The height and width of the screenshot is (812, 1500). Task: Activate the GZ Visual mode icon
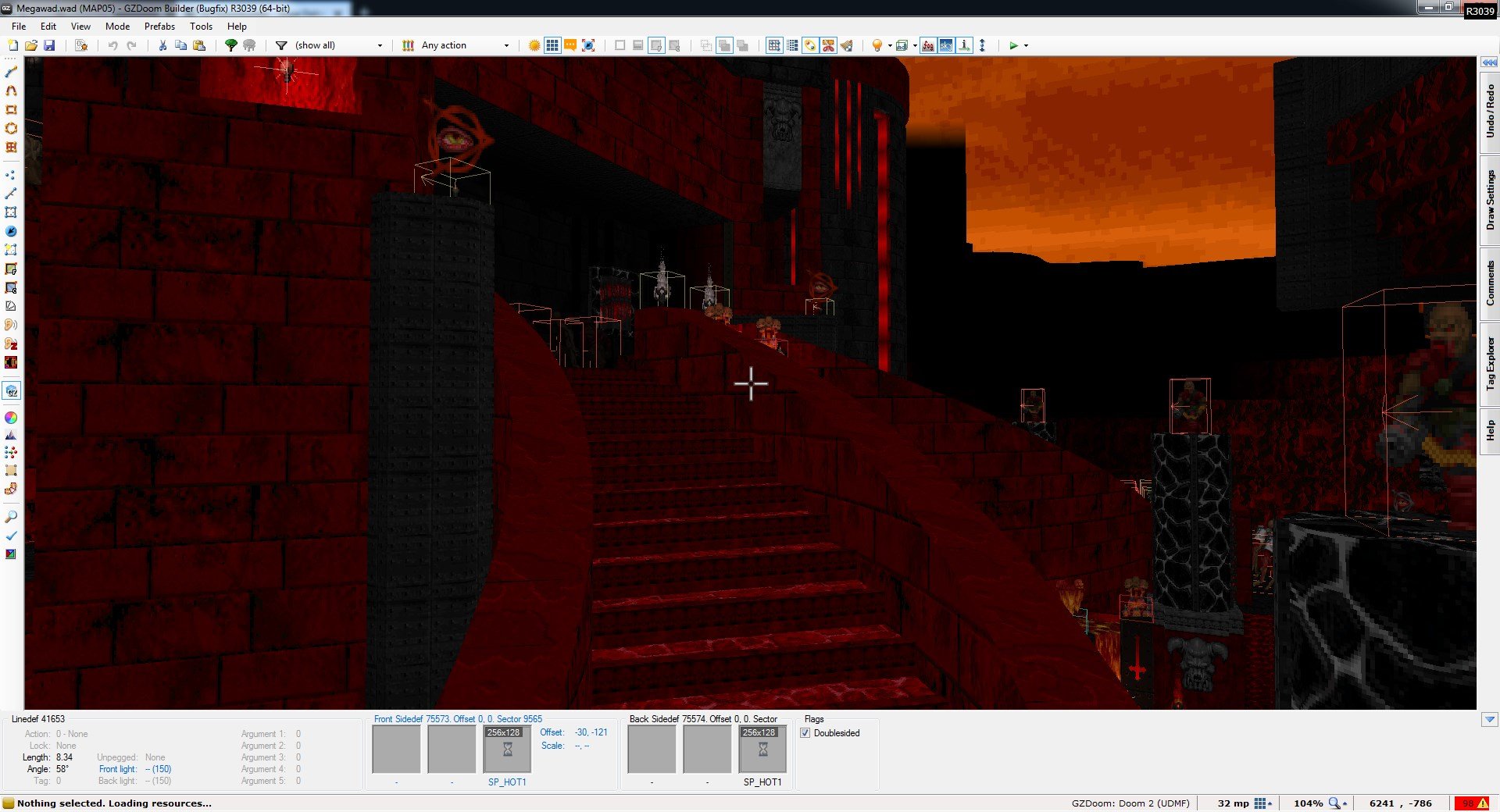point(12,391)
